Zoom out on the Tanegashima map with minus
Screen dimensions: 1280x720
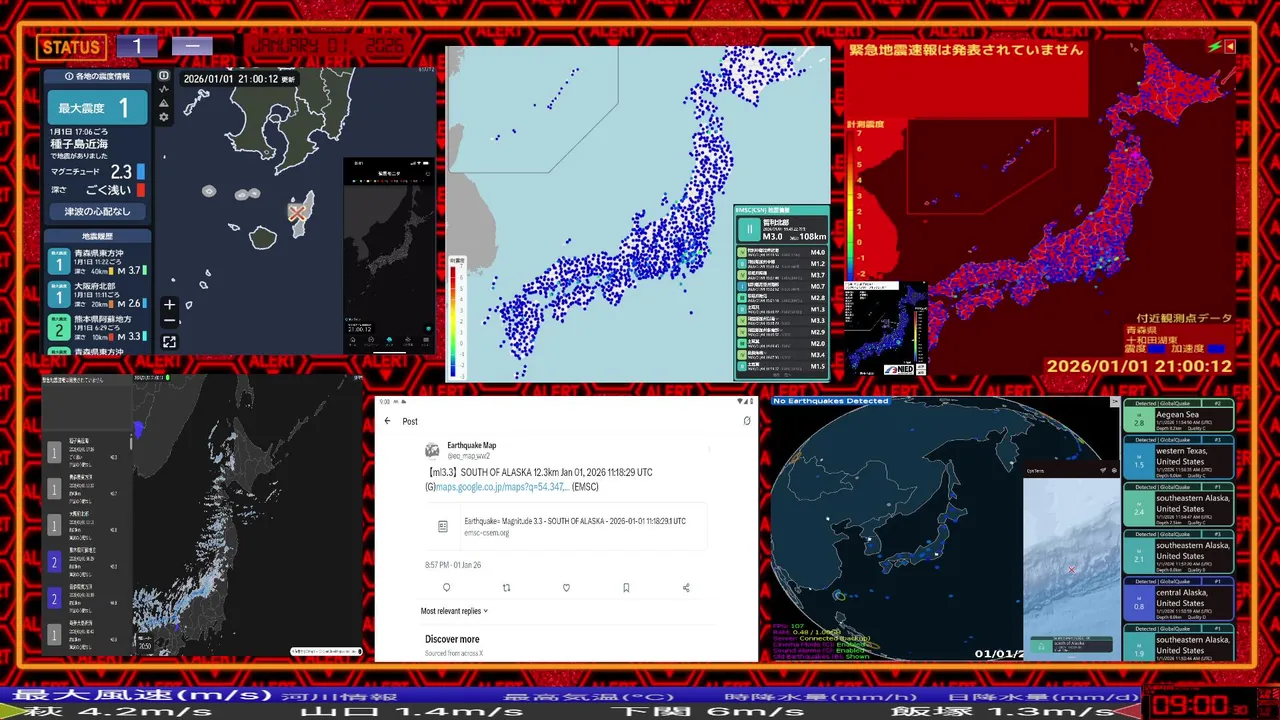[170, 321]
